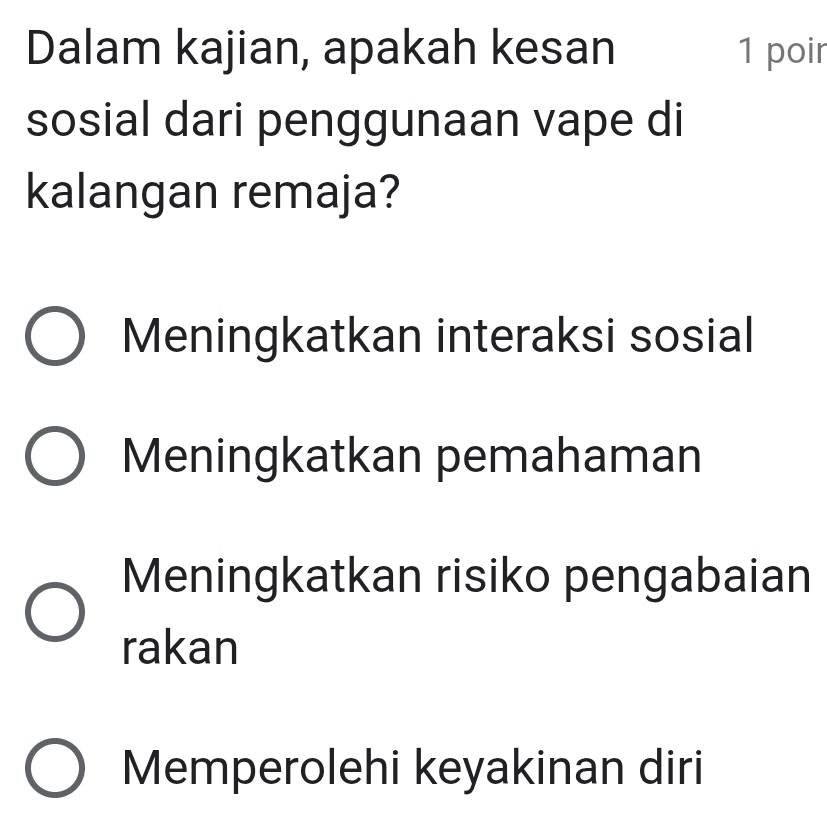
Task: Pick the 'Meningkatkan risiko pengabaian rakan' radio button
Action: click(54, 612)
